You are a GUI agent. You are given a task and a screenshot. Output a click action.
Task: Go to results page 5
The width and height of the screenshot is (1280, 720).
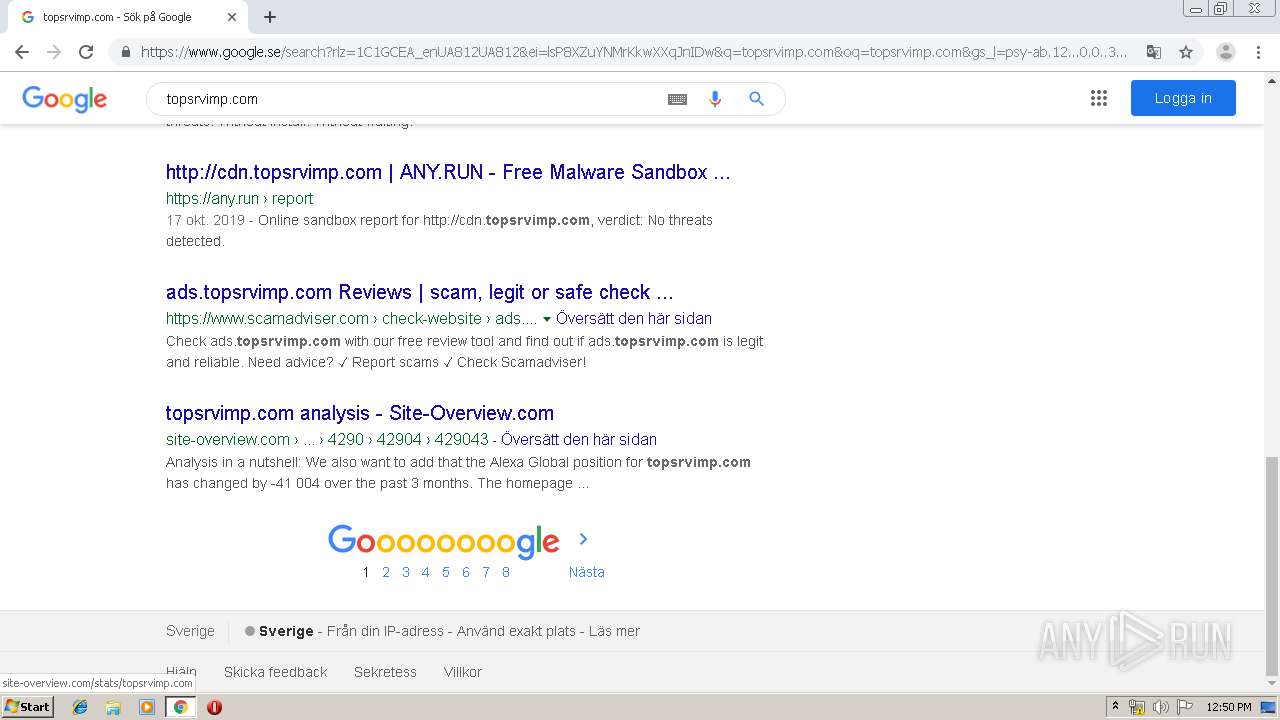click(x=446, y=572)
